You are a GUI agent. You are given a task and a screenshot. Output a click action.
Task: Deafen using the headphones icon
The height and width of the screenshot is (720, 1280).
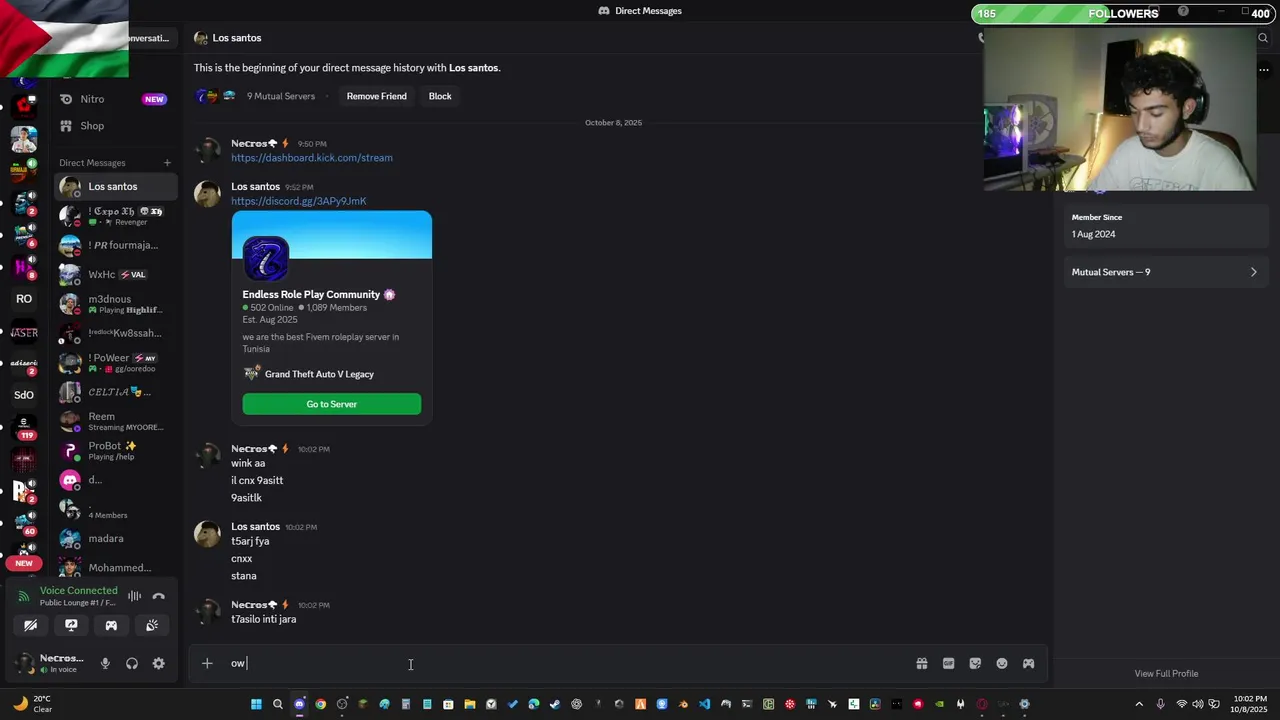pos(132,663)
